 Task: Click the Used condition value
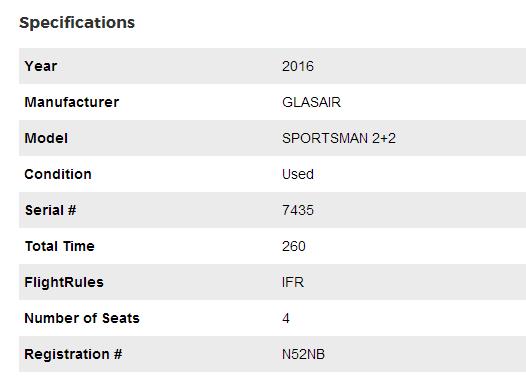tap(298, 174)
